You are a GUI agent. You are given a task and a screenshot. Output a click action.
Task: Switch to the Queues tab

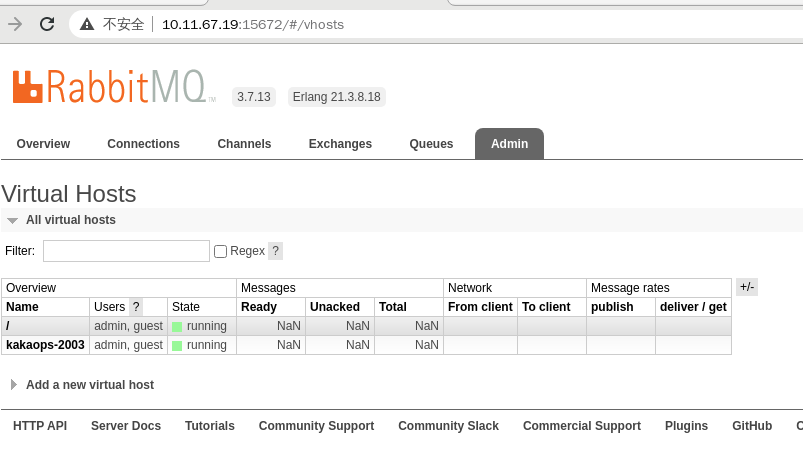coord(431,144)
